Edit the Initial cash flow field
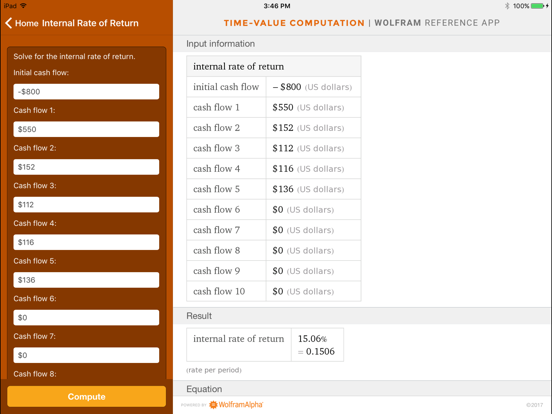 coord(86,92)
